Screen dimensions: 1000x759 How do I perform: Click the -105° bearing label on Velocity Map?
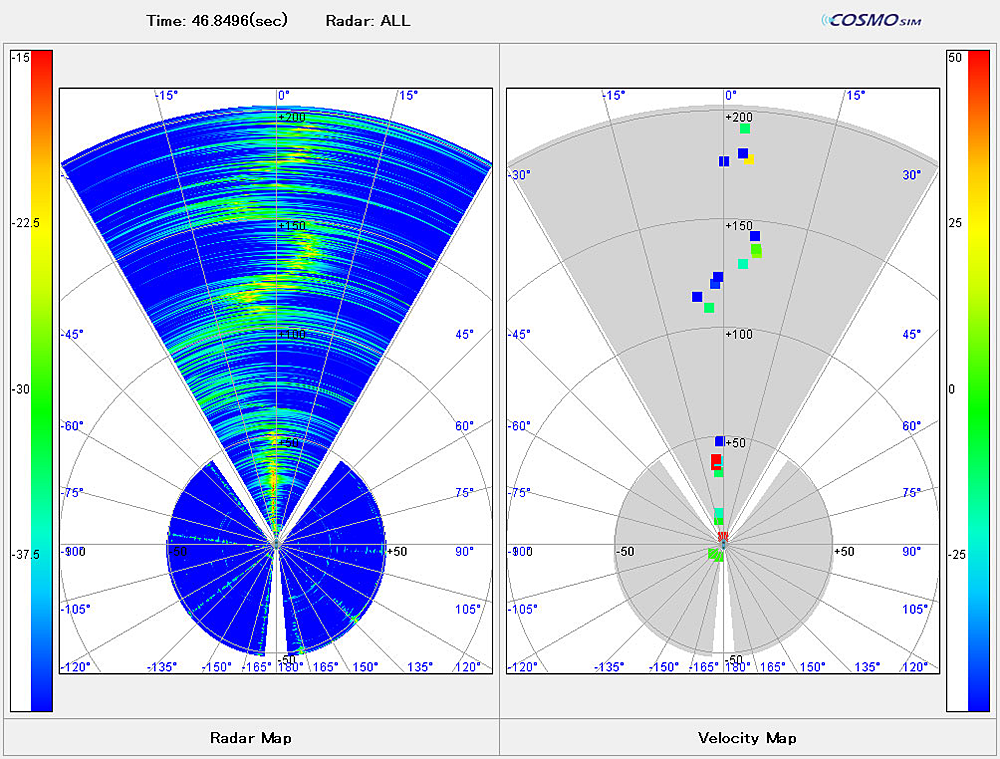[x=522, y=609]
